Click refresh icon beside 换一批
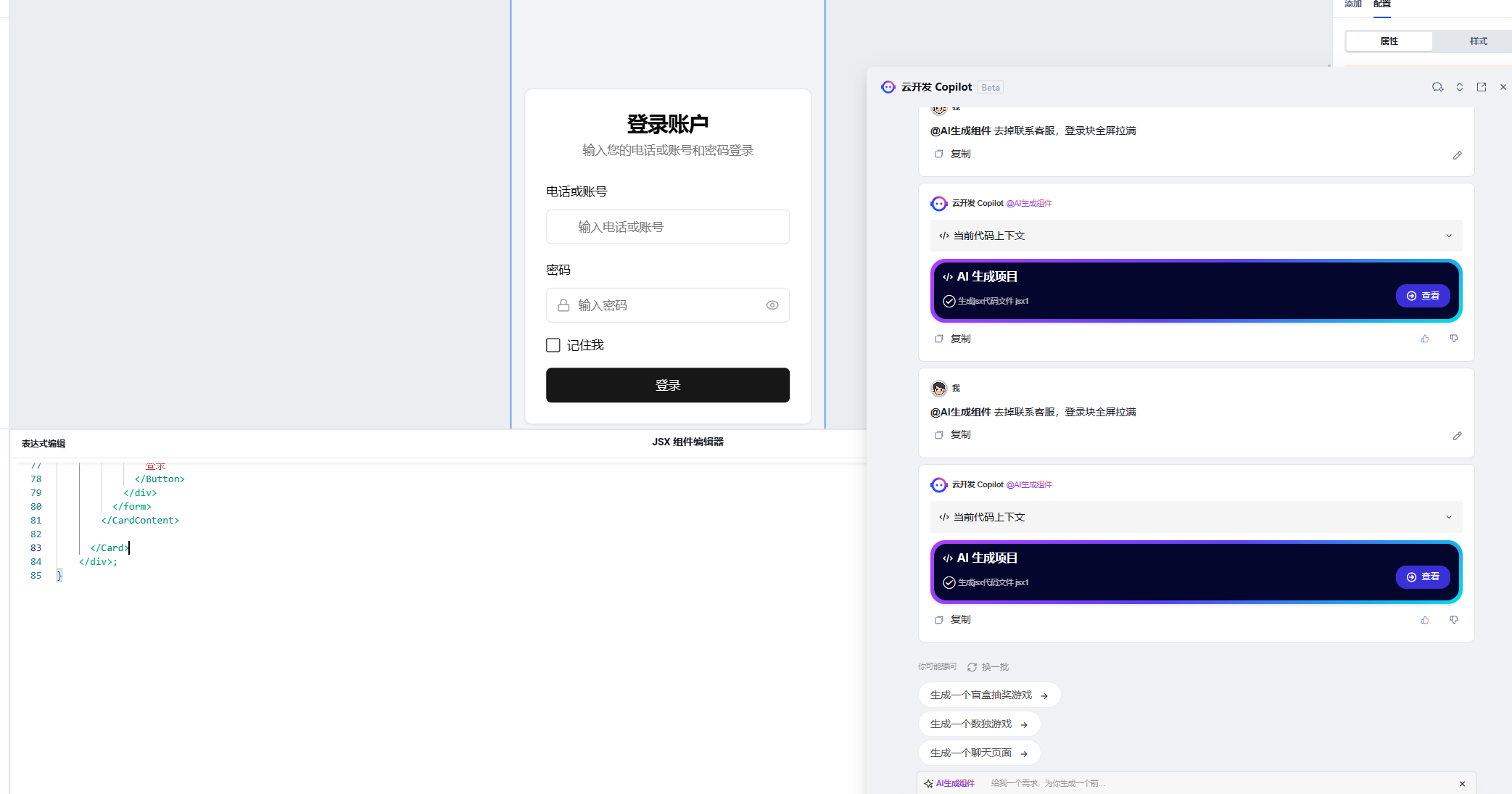 pos(972,667)
